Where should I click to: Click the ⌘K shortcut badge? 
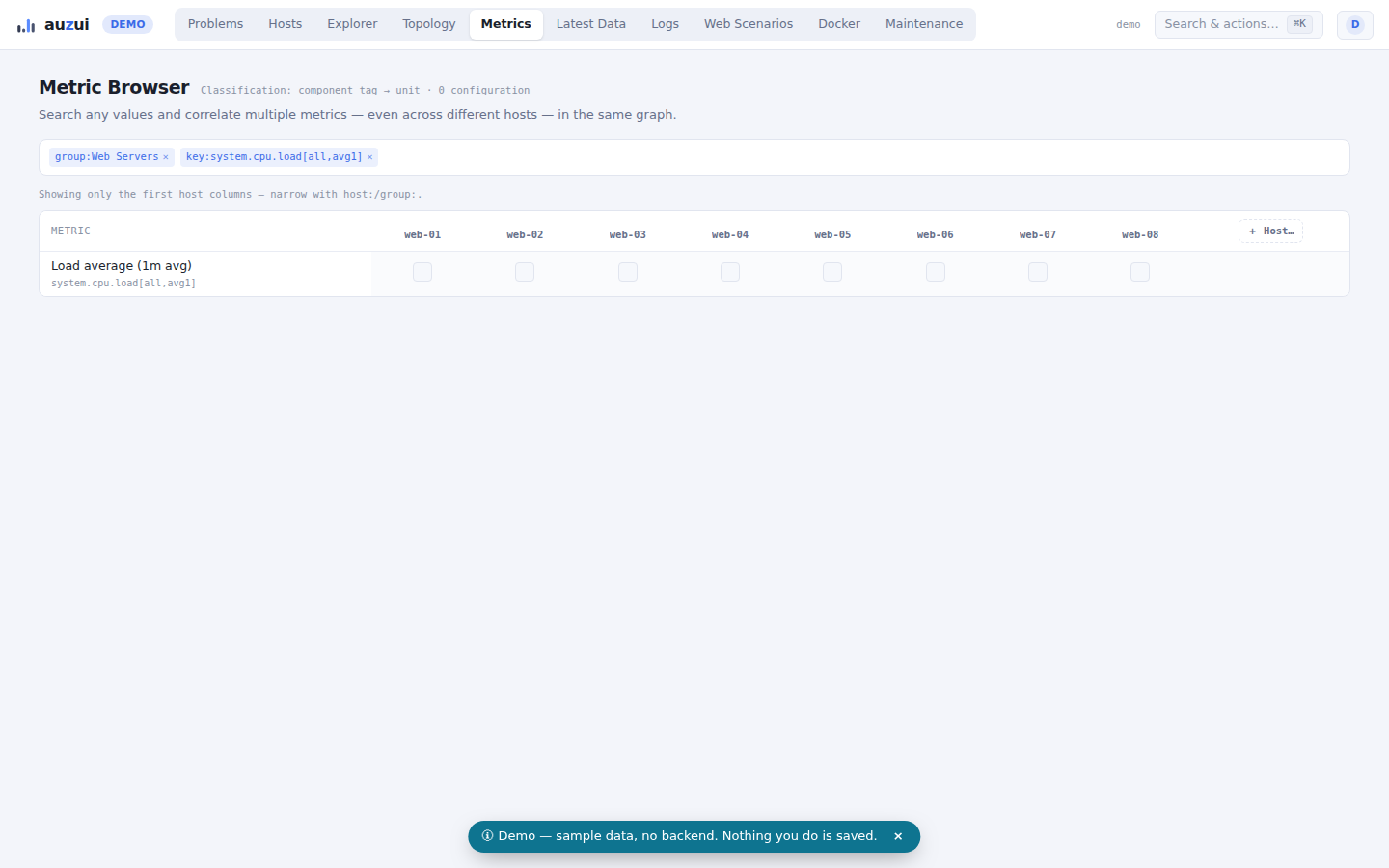1299,24
